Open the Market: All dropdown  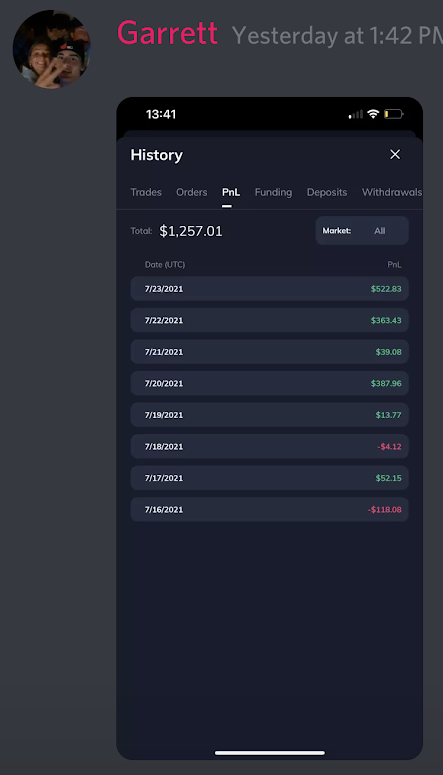pyautogui.click(x=362, y=230)
